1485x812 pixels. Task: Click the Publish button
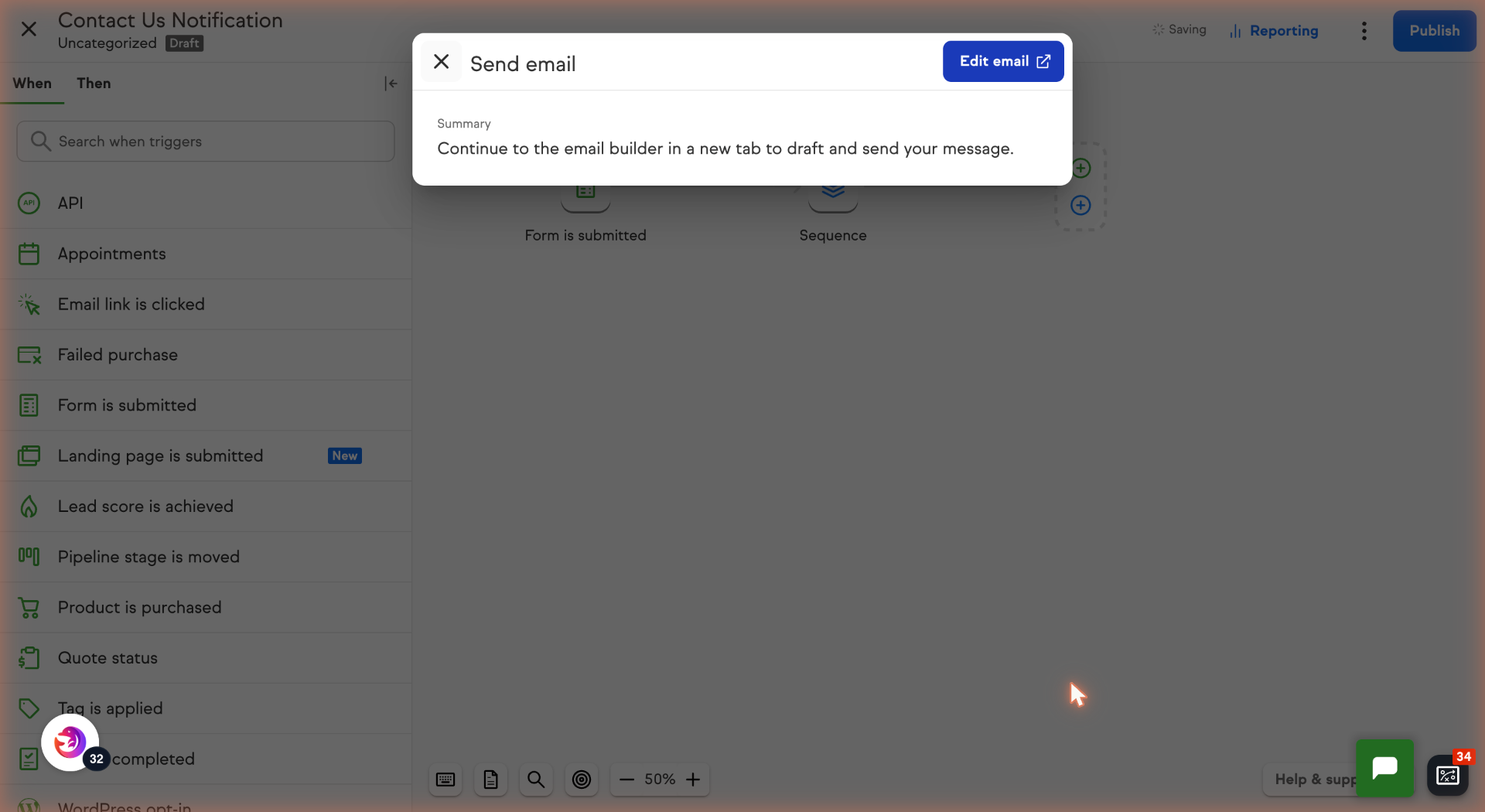(1434, 31)
